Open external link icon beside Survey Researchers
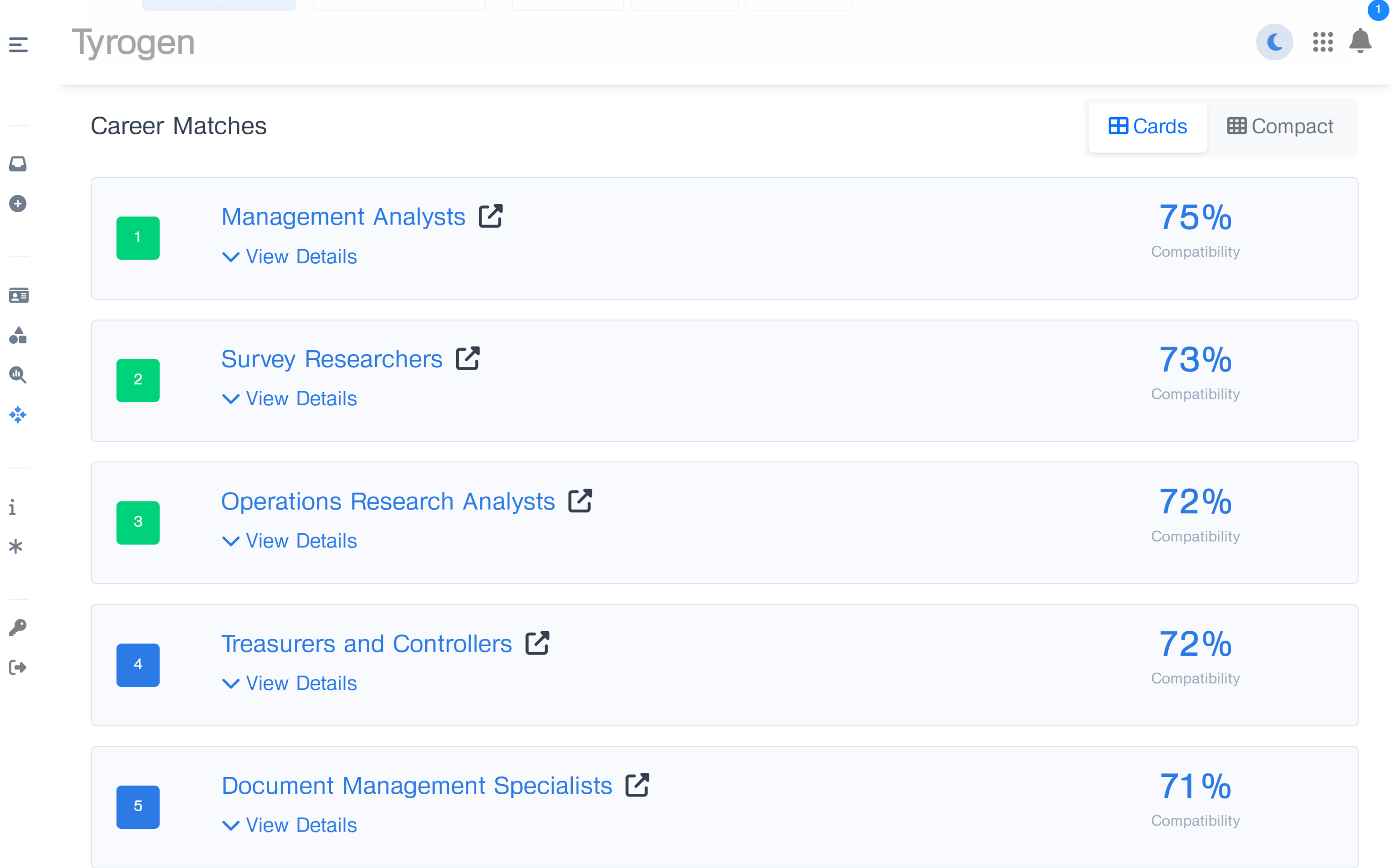1400x868 pixels. click(468, 359)
